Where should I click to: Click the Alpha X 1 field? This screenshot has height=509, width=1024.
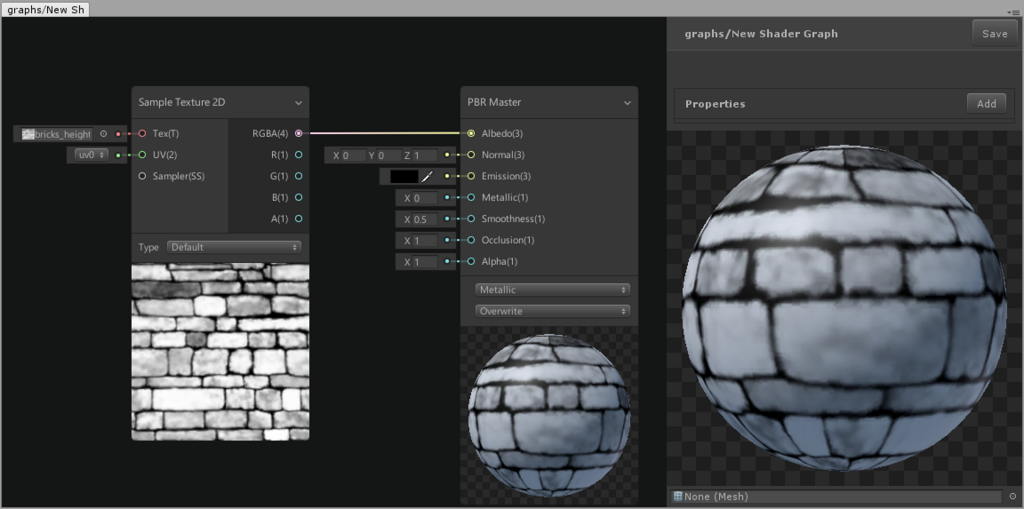pyautogui.click(x=424, y=262)
